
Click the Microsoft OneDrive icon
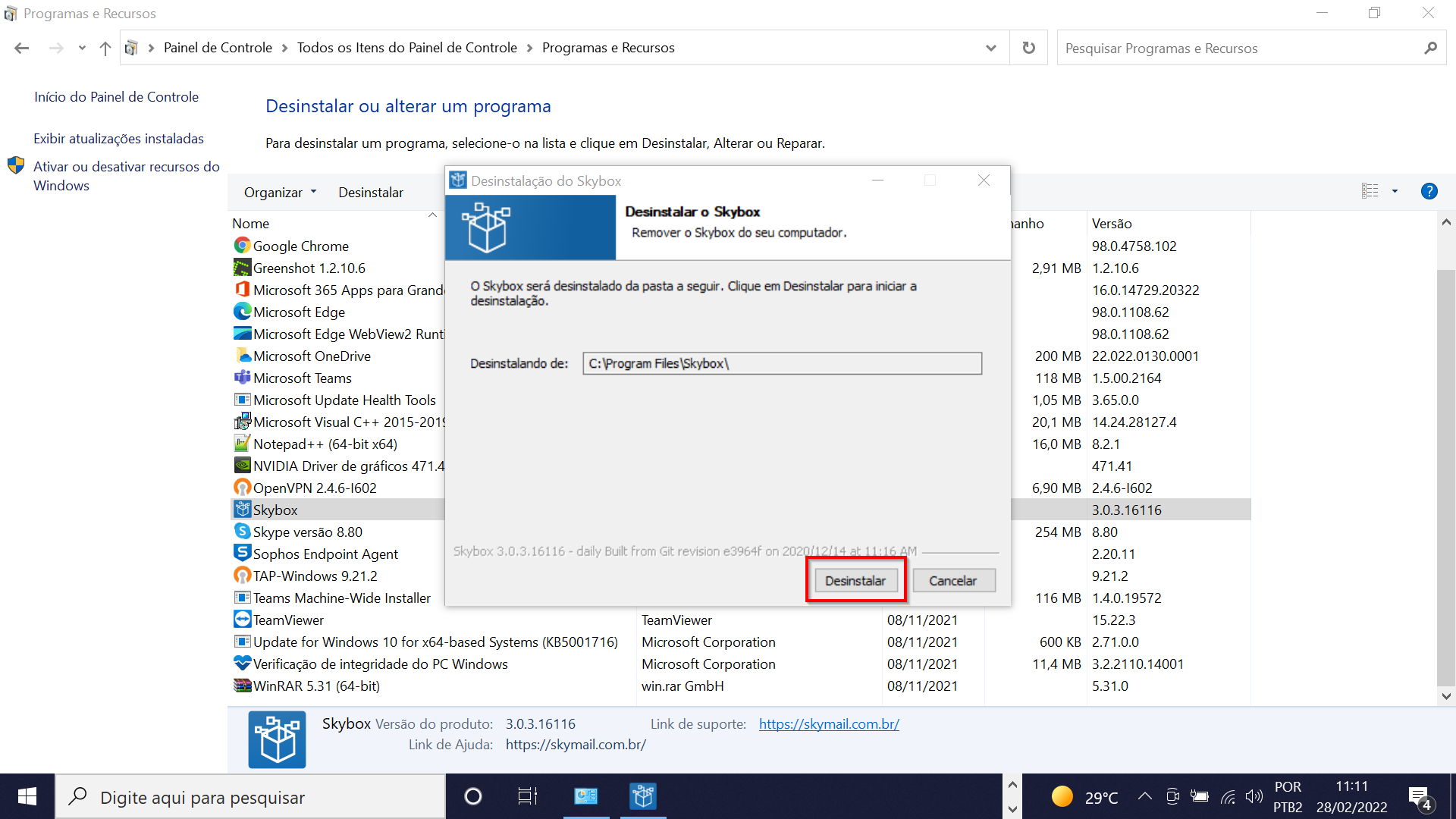tap(242, 356)
